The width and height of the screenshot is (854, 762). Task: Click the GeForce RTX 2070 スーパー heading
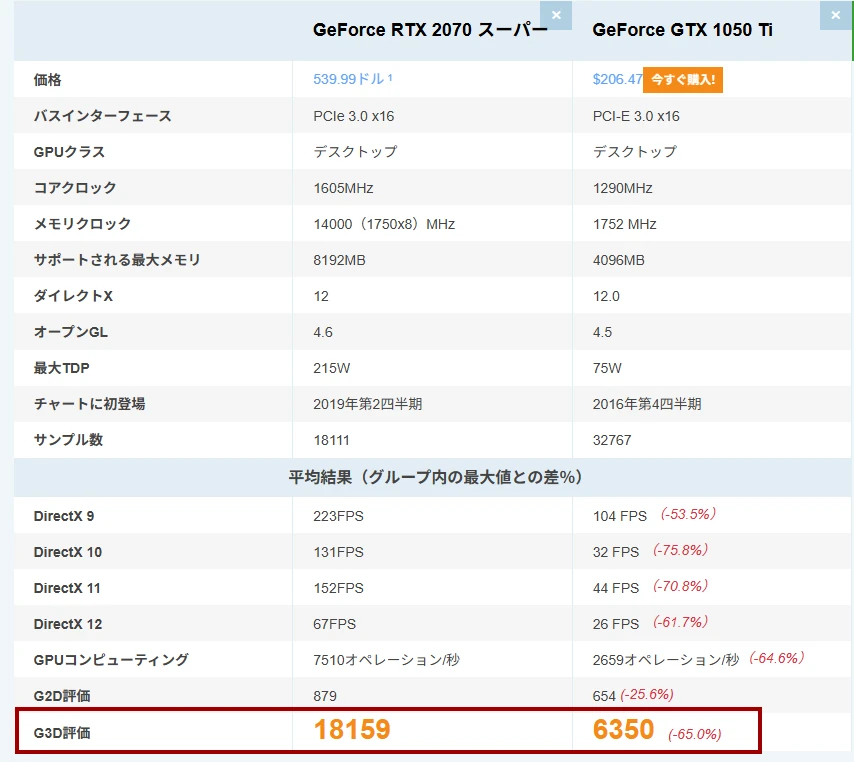[430, 30]
